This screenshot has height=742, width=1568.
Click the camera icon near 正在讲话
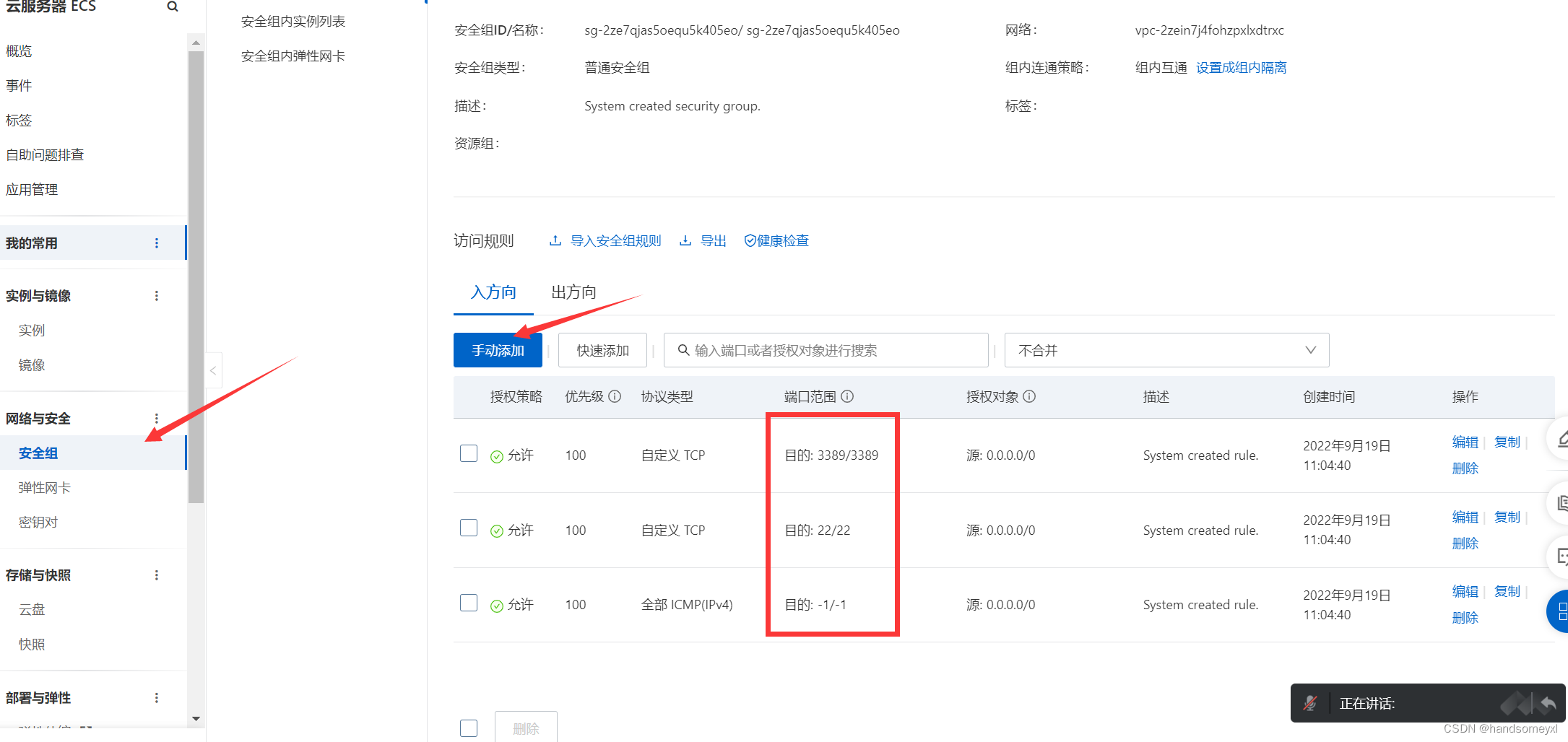(1515, 702)
